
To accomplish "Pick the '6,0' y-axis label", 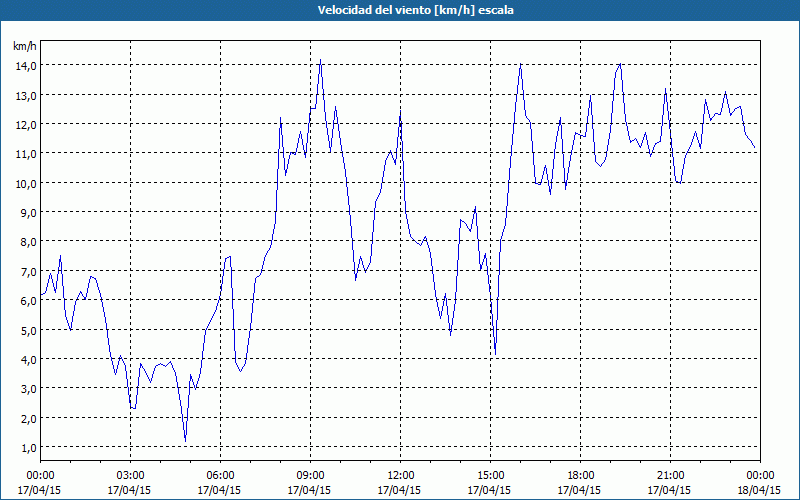I will pos(28,301).
